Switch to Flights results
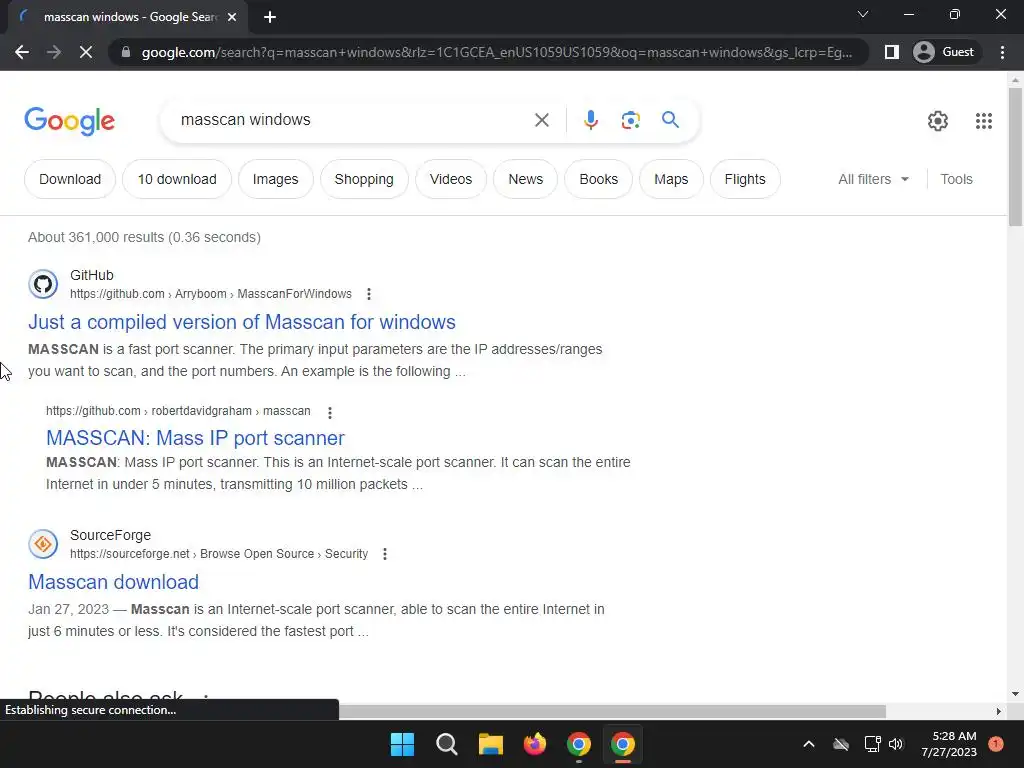The width and height of the screenshot is (1024, 768). tap(744, 179)
